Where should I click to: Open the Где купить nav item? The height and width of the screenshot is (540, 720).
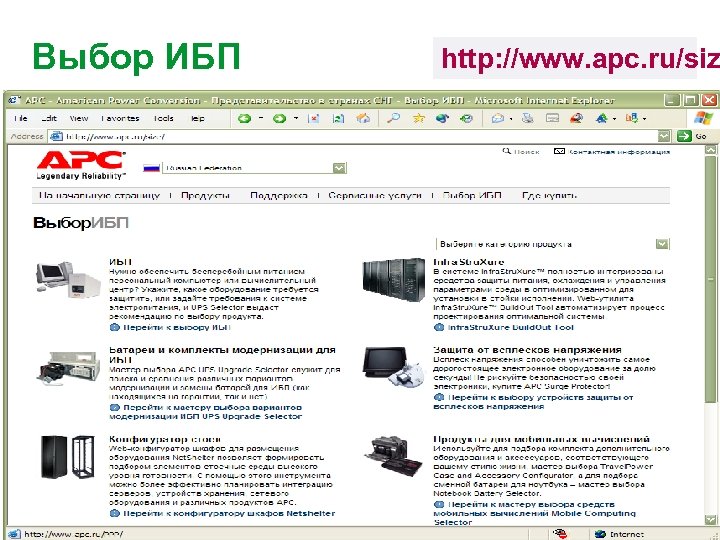pos(549,196)
